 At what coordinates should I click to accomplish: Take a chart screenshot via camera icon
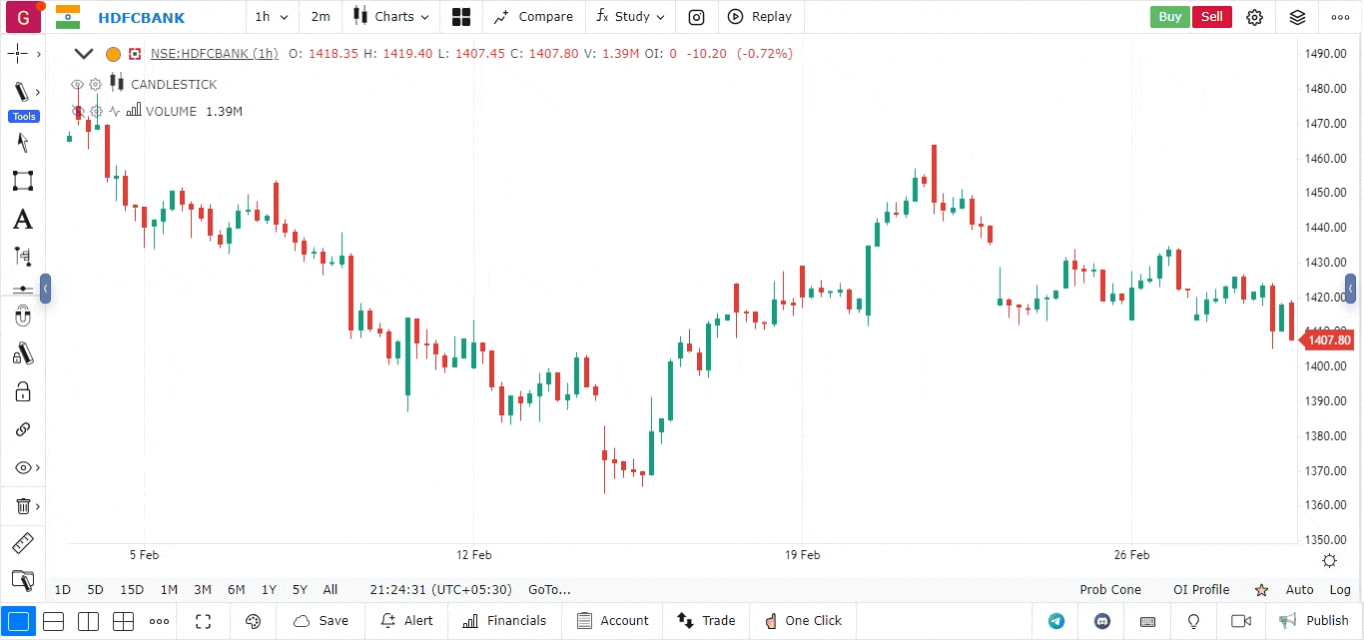696,17
